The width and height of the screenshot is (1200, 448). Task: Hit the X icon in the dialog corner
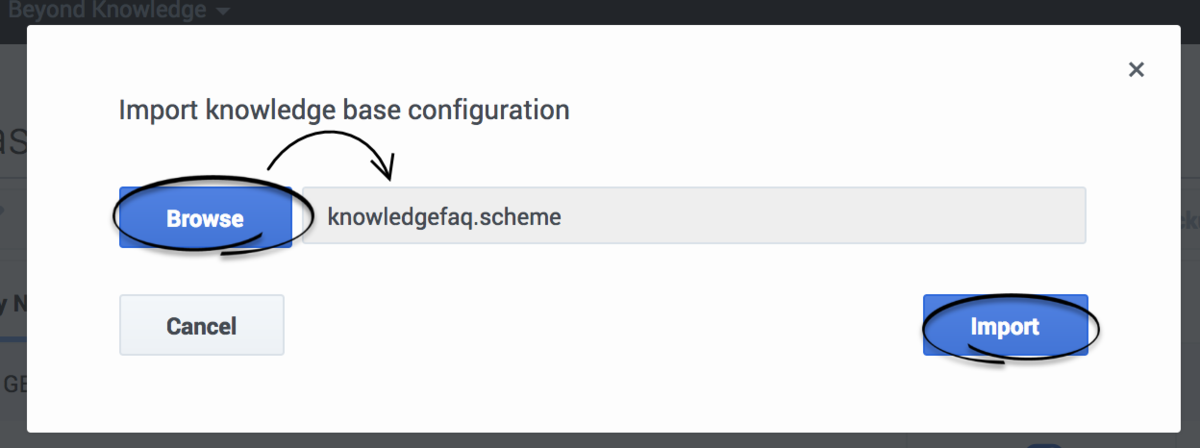[1135, 69]
